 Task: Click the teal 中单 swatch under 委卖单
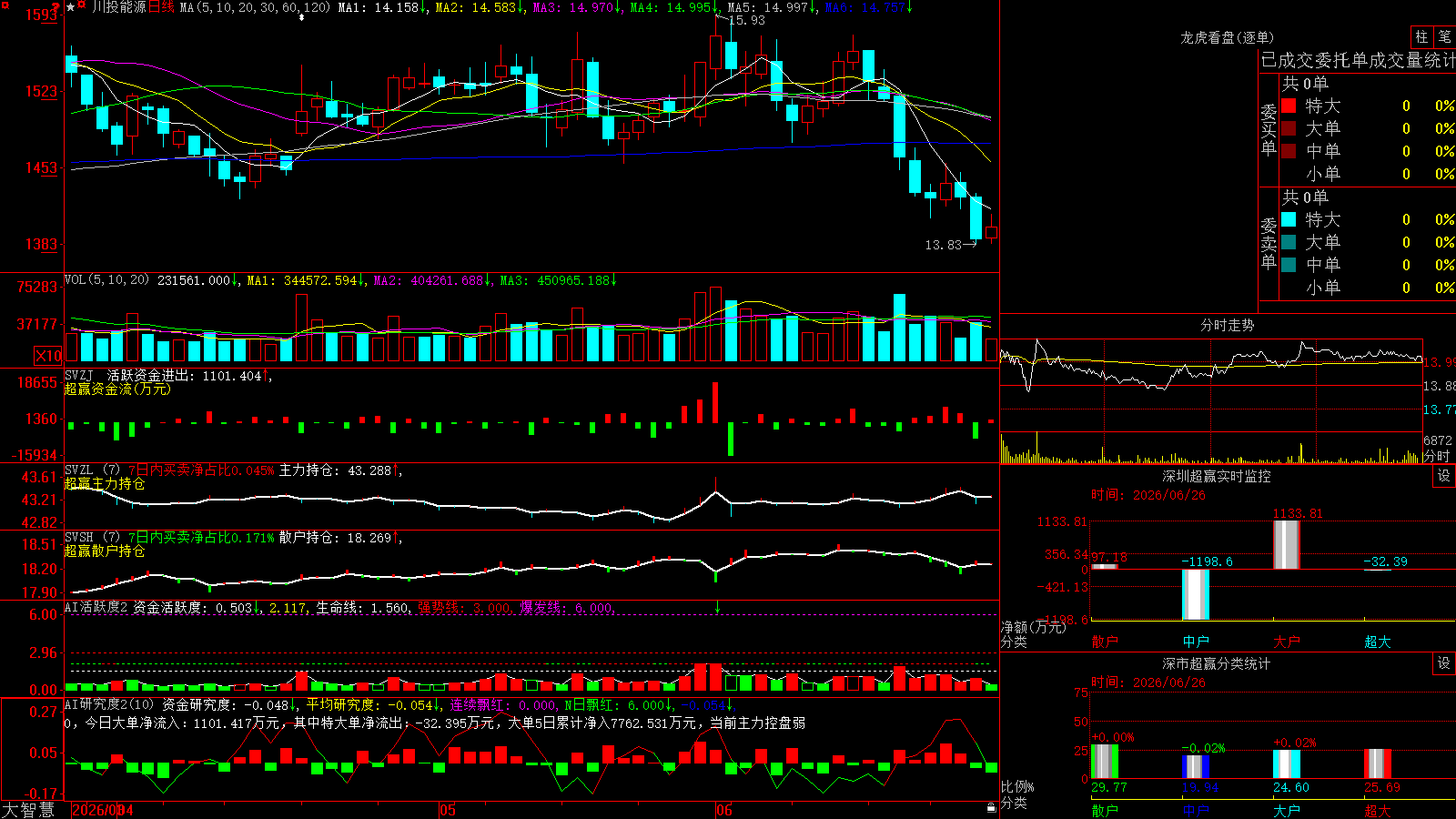pos(1289,265)
